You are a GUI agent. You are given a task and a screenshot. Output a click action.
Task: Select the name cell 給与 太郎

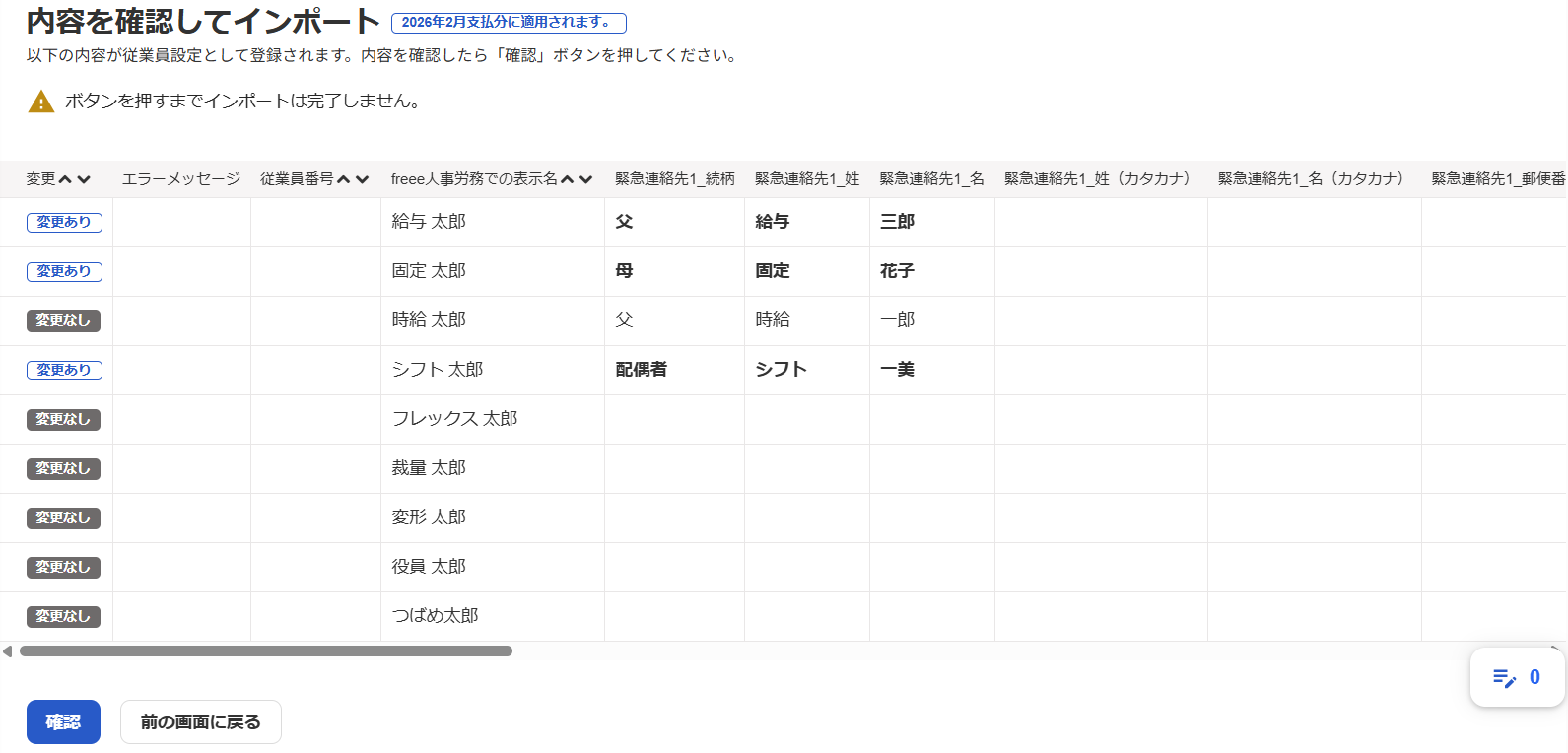coord(493,223)
